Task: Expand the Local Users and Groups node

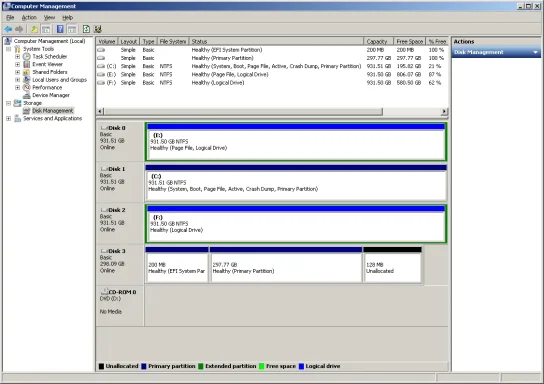Action: tap(17, 80)
